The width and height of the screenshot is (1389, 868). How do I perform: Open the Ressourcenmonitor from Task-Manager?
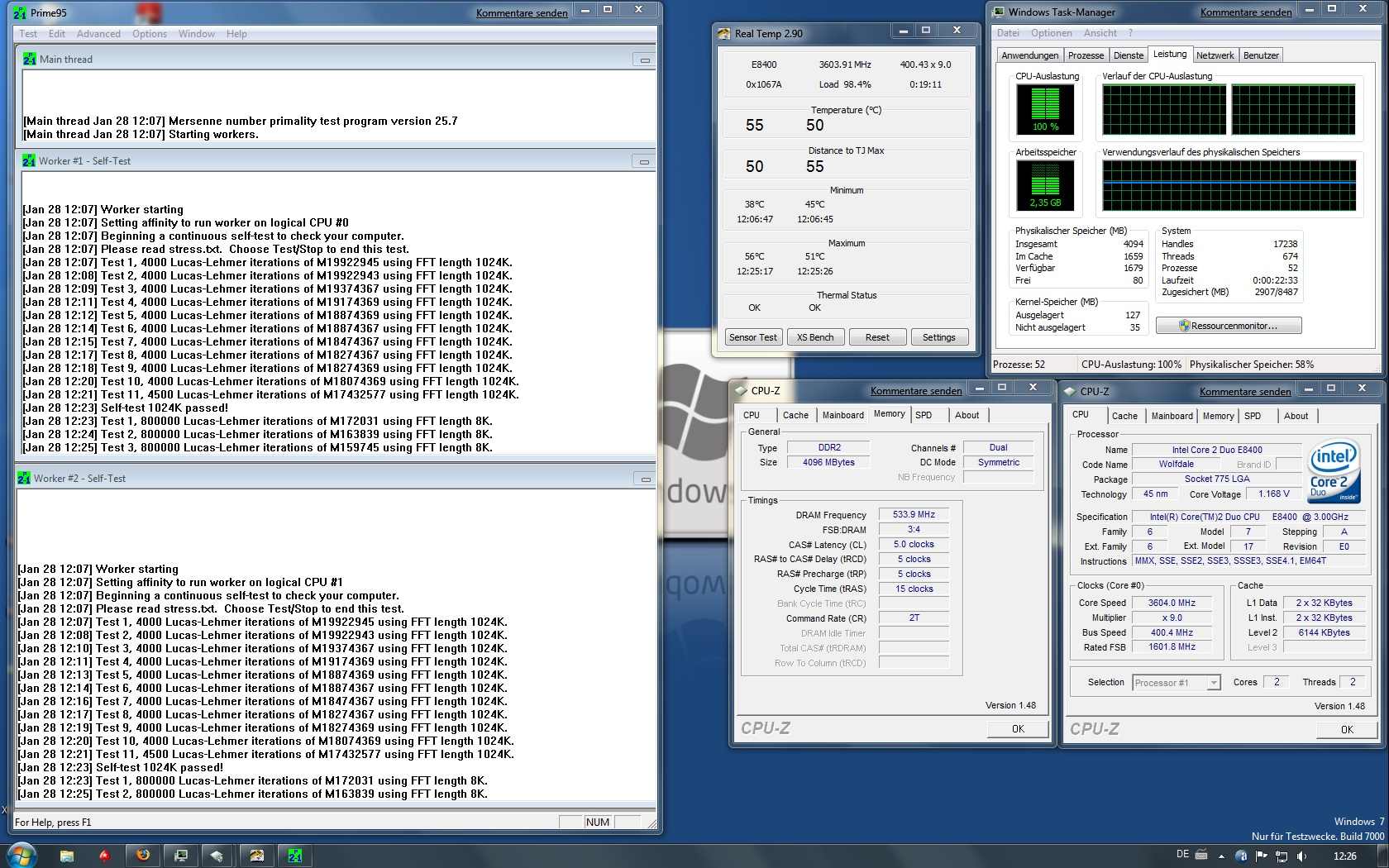(1229, 326)
